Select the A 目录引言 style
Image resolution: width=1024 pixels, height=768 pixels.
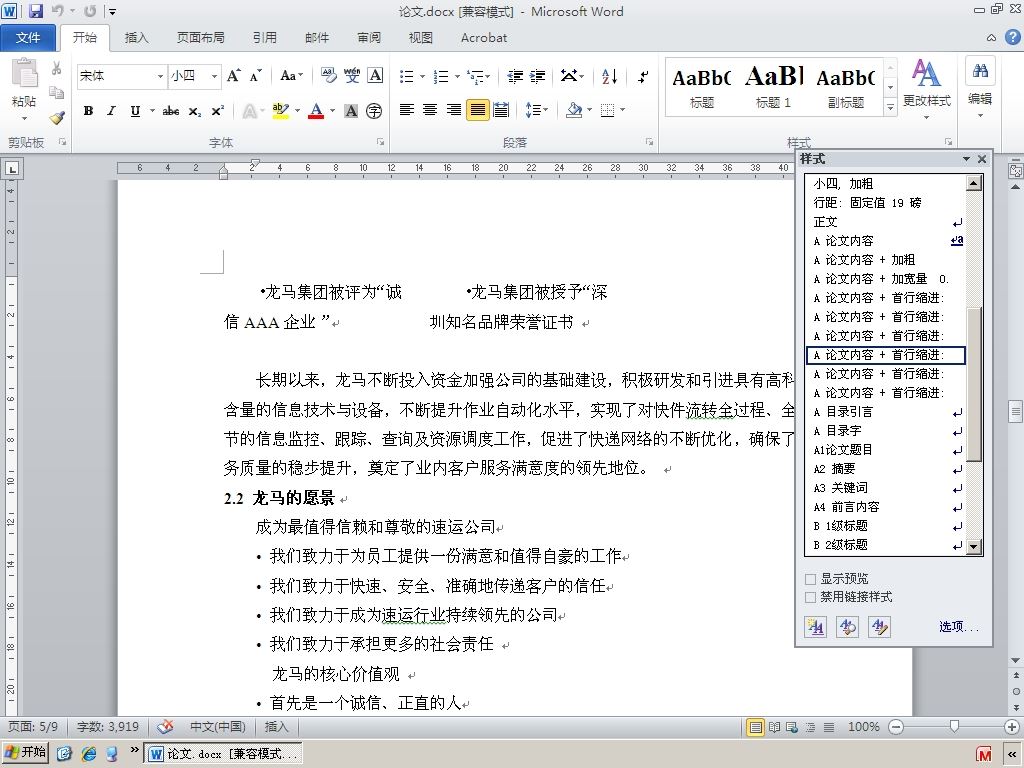(885, 412)
